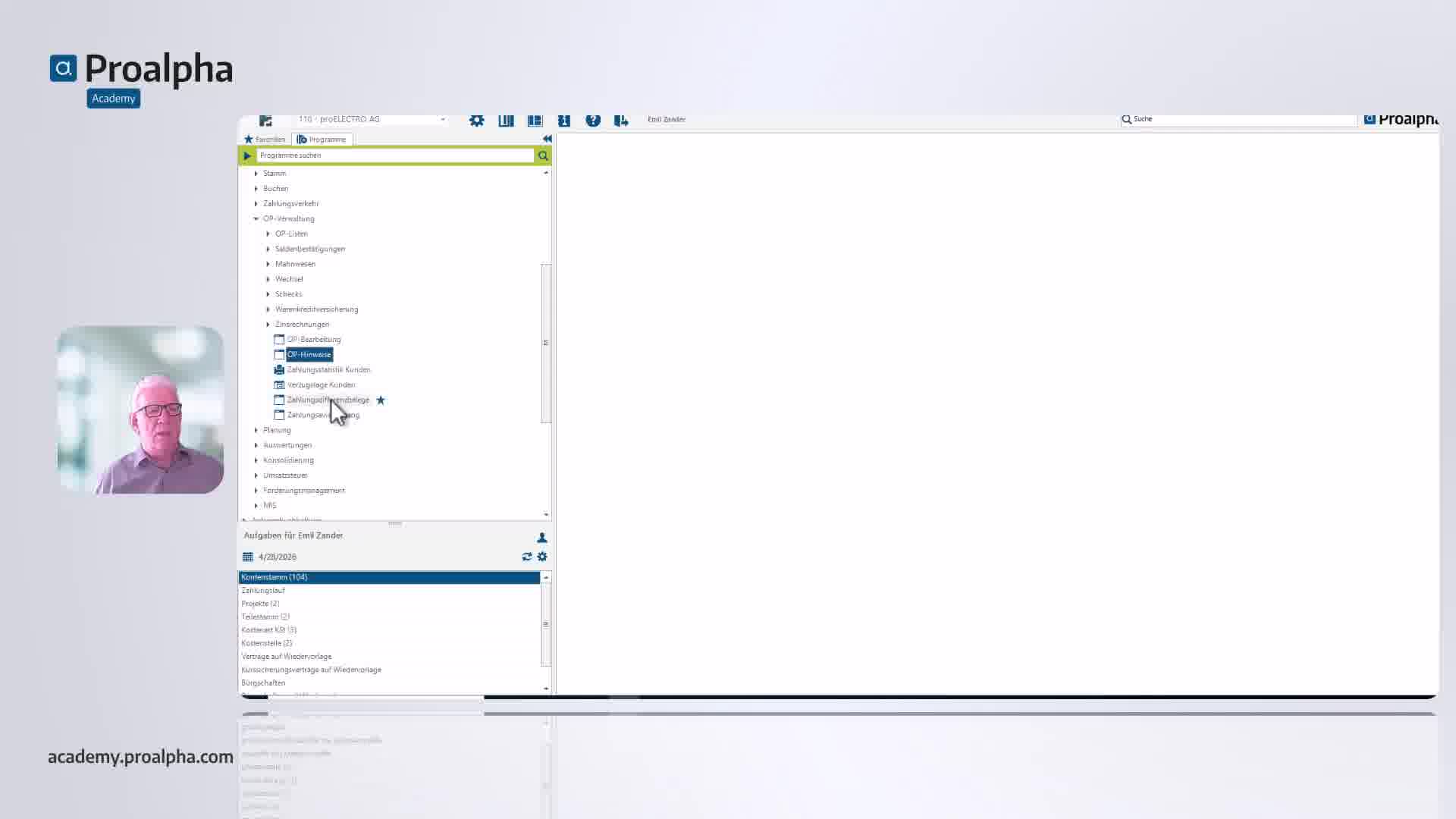Image resolution: width=1456 pixels, height=819 pixels.
Task: Open the settings gear in top toolbar
Action: tap(476, 120)
